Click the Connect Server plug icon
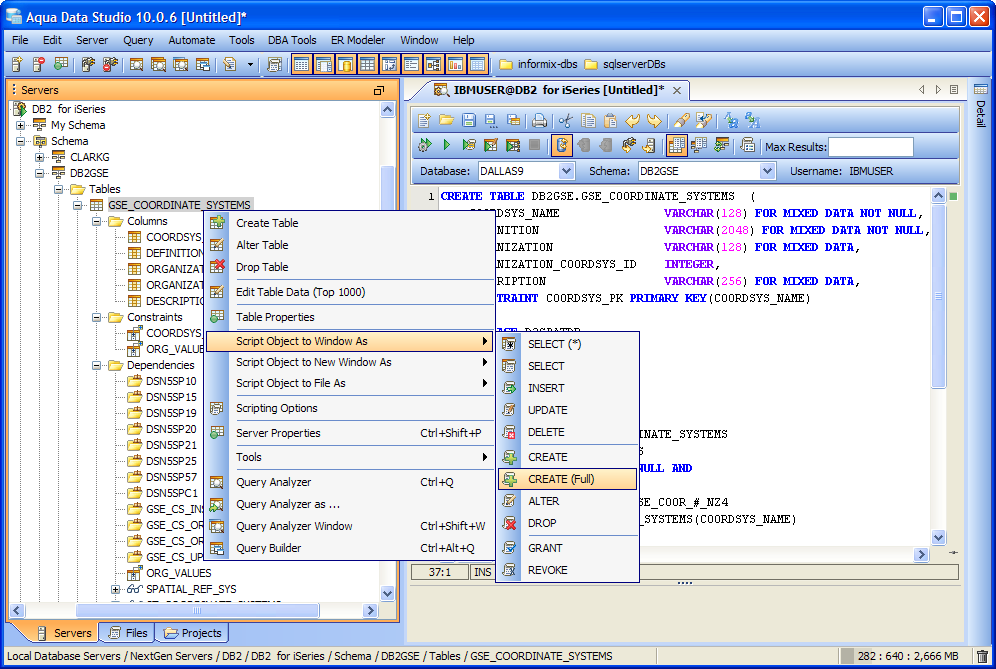 88,64
